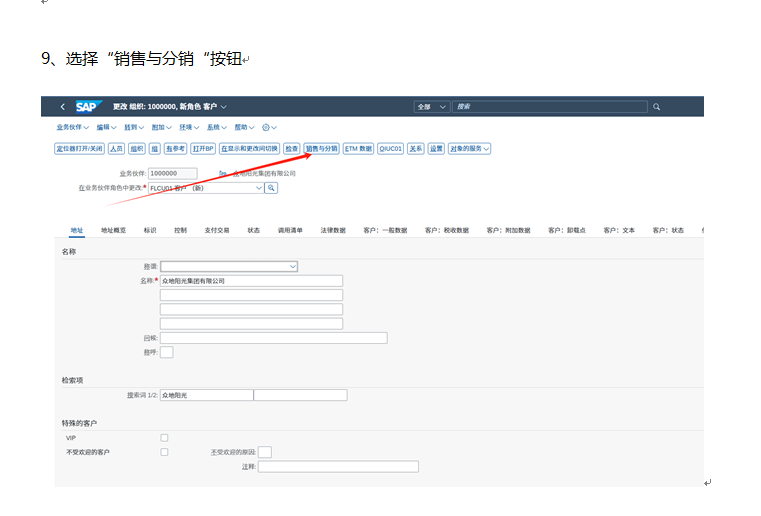Image resolution: width=761 pixels, height=516 pixels.
Task: Expand the title salutation dropdown under 名称
Action: [x=293, y=267]
